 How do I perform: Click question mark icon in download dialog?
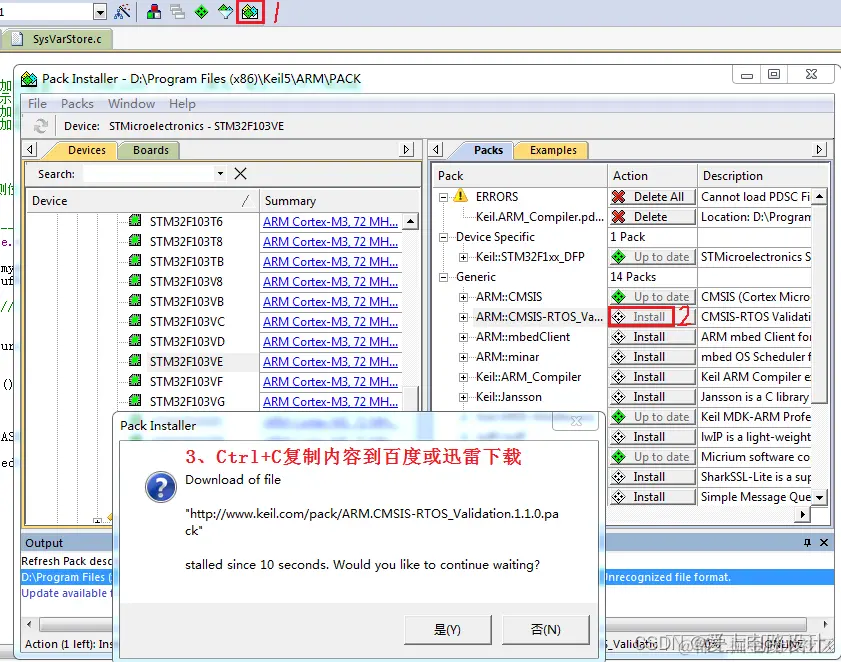[160, 487]
